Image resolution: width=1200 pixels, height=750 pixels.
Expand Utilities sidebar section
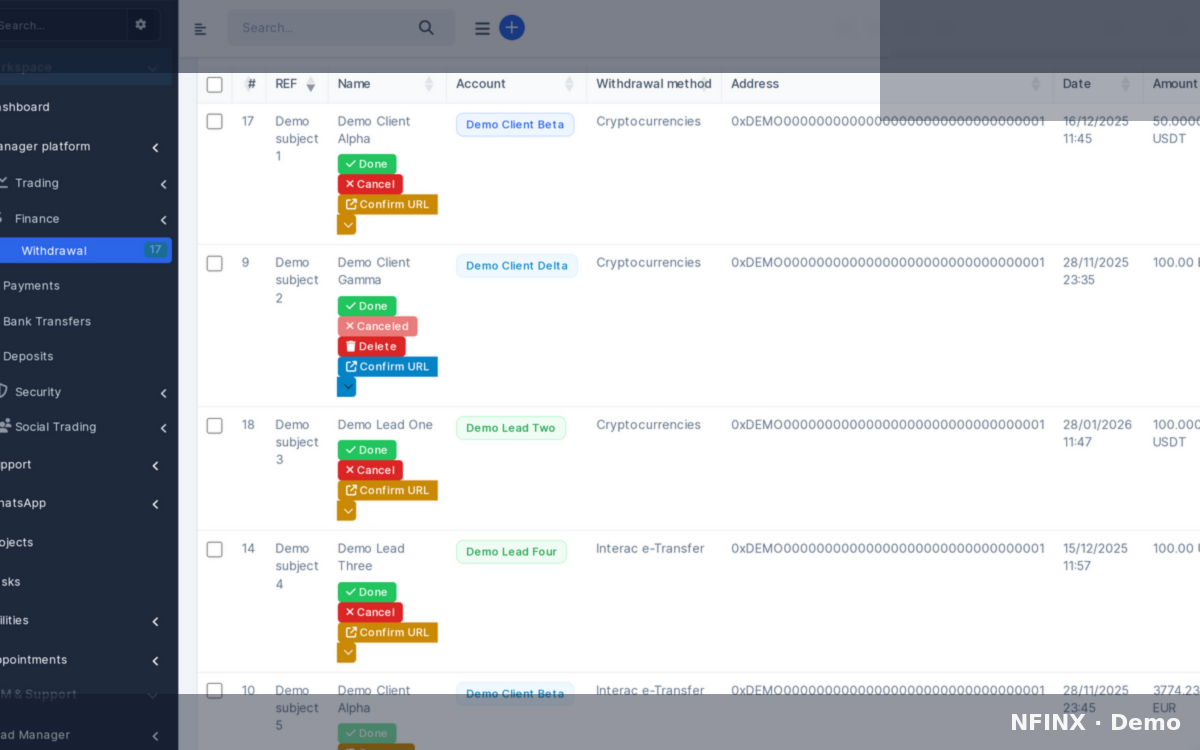[155, 622]
